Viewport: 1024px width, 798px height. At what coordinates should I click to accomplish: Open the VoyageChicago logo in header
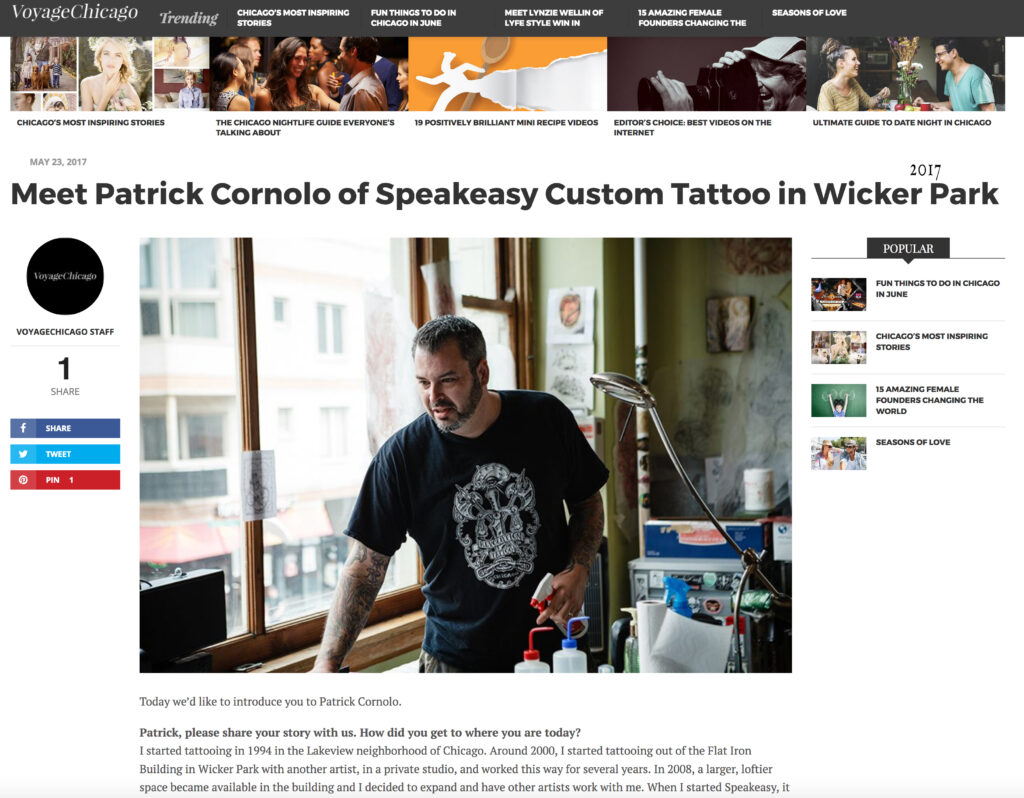tap(74, 12)
